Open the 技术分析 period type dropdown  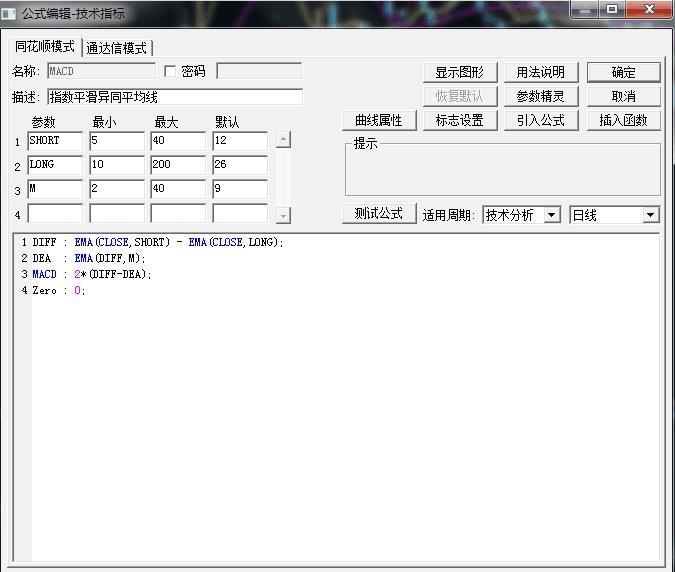click(551, 215)
